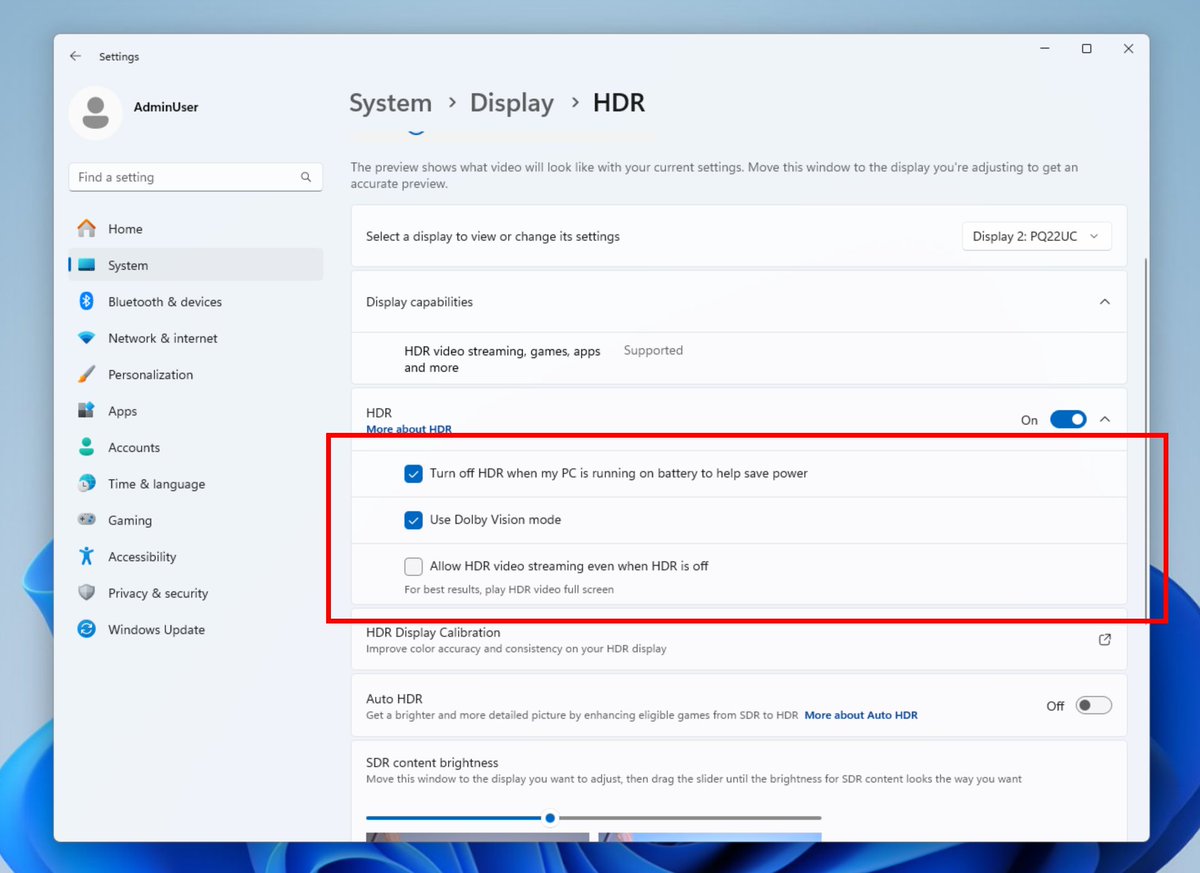1200x873 pixels.
Task: Collapse the Display capabilities section
Action: point(1105,301)
